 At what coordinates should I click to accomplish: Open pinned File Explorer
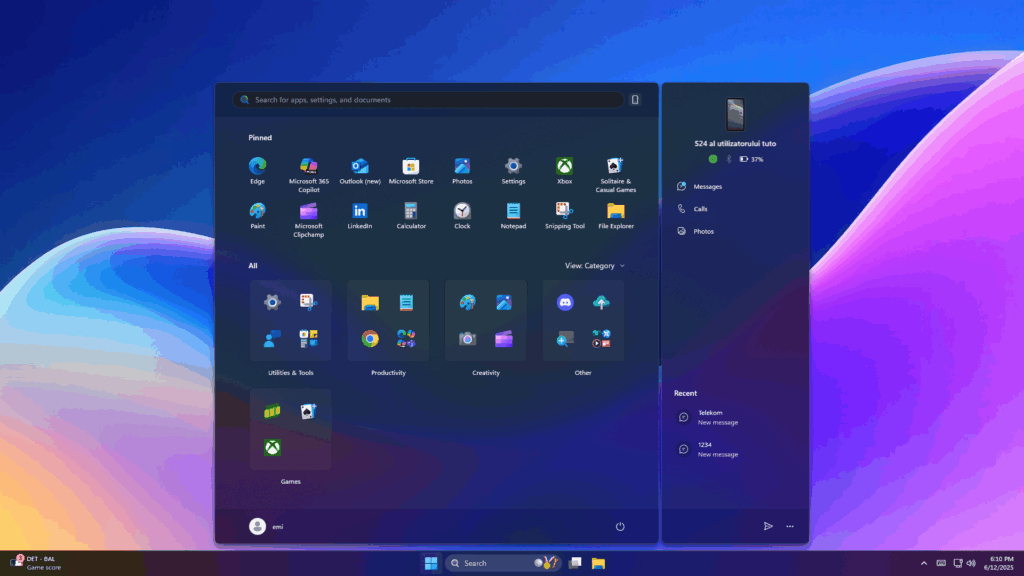[615, 216]
